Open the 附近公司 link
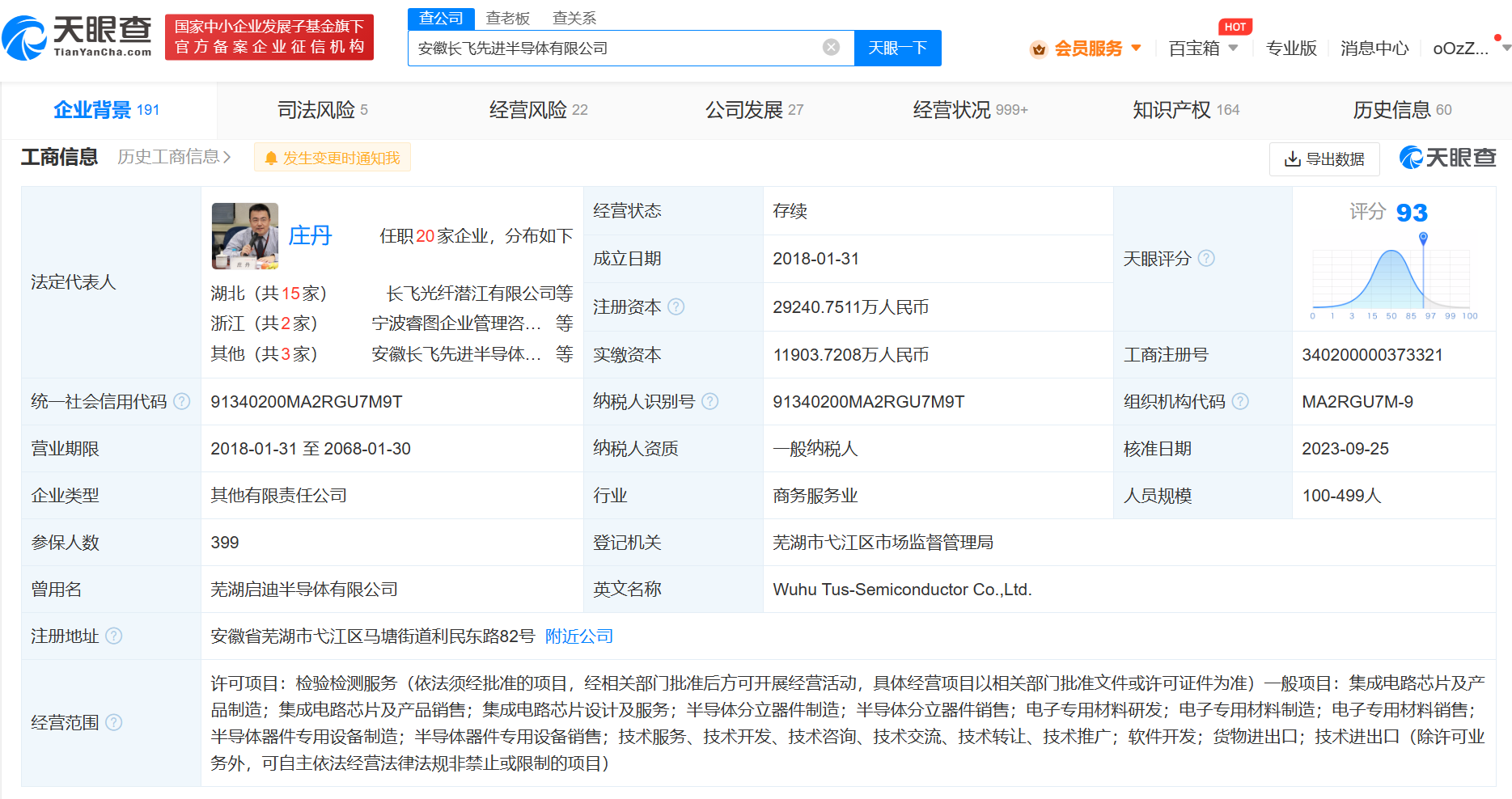Viewport: 1512px width, 799px height. 579,636
